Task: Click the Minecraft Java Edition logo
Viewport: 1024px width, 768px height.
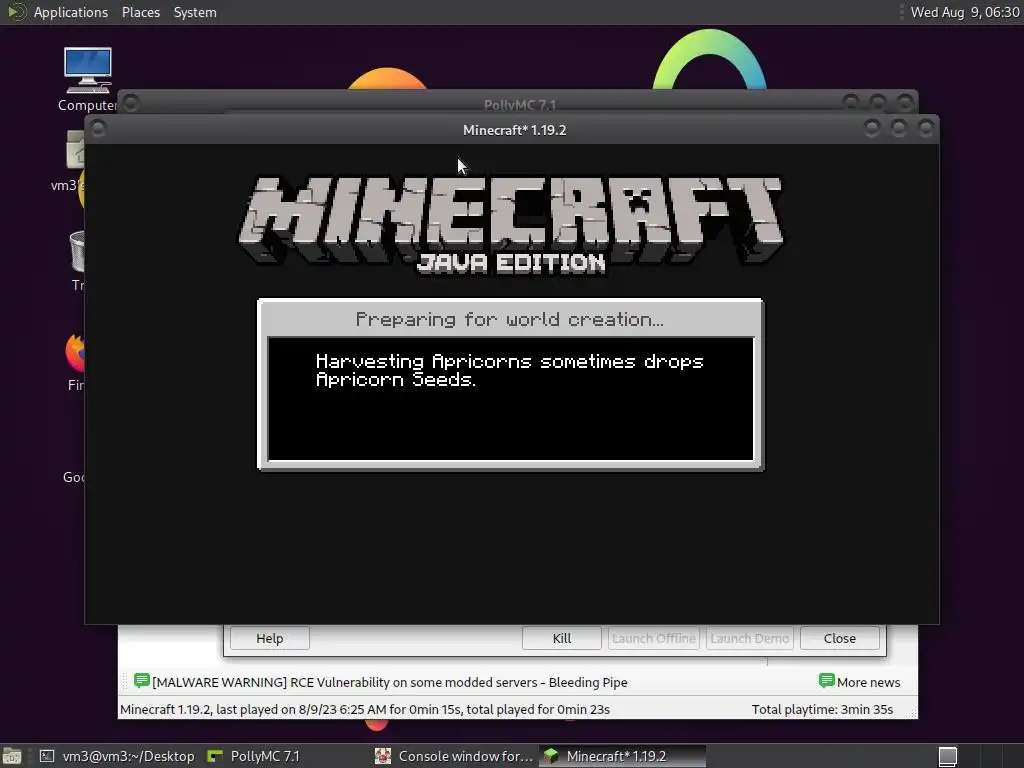Action: point(511,225)
